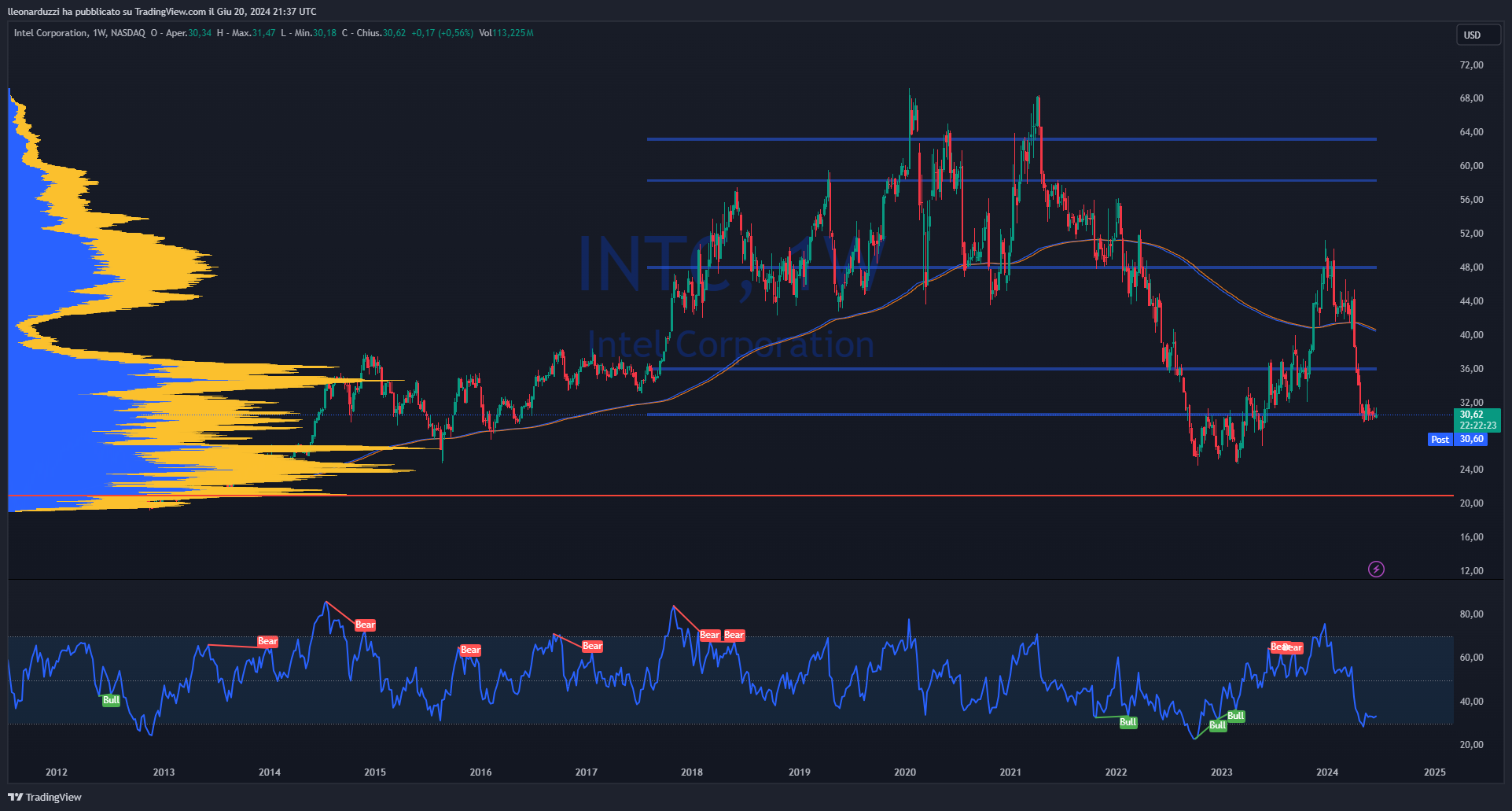Screen dimensions: 1512x811
Task: Click the purple lightning bolt icon
Action: pos(1376,569)
